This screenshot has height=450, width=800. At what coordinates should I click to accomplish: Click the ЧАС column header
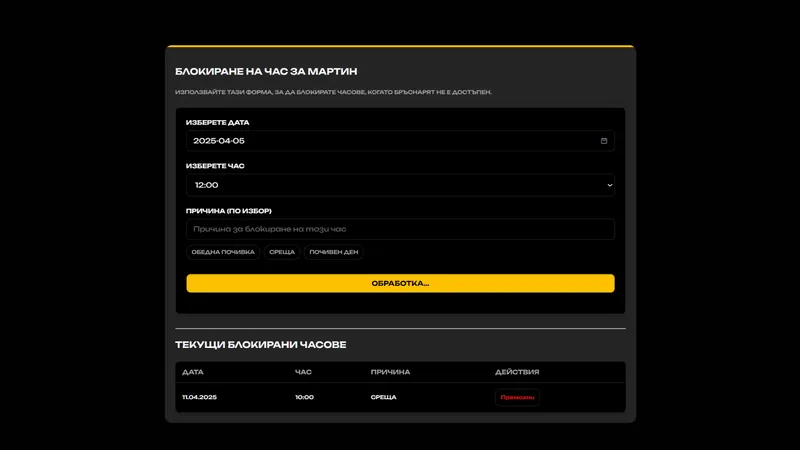303,372
